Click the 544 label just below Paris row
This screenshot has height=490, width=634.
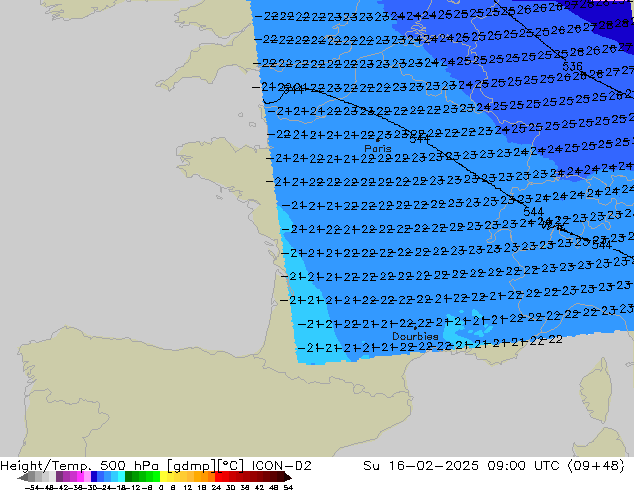click(x=419, y=139)
